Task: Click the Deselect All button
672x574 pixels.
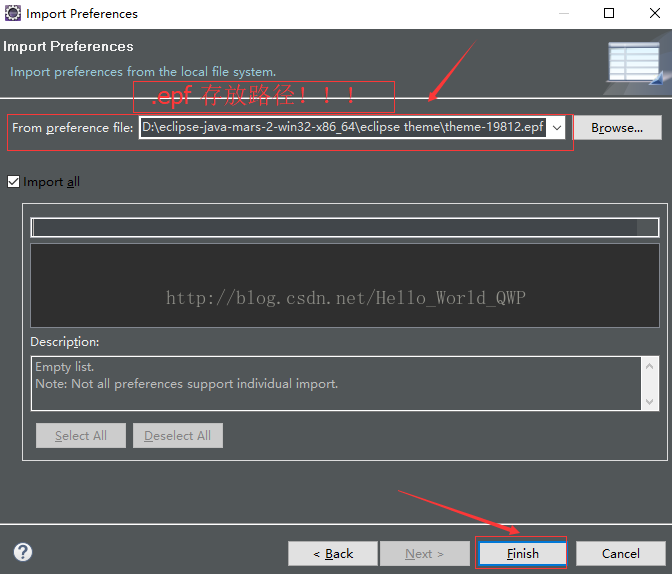Action: (x=178, y=436)
